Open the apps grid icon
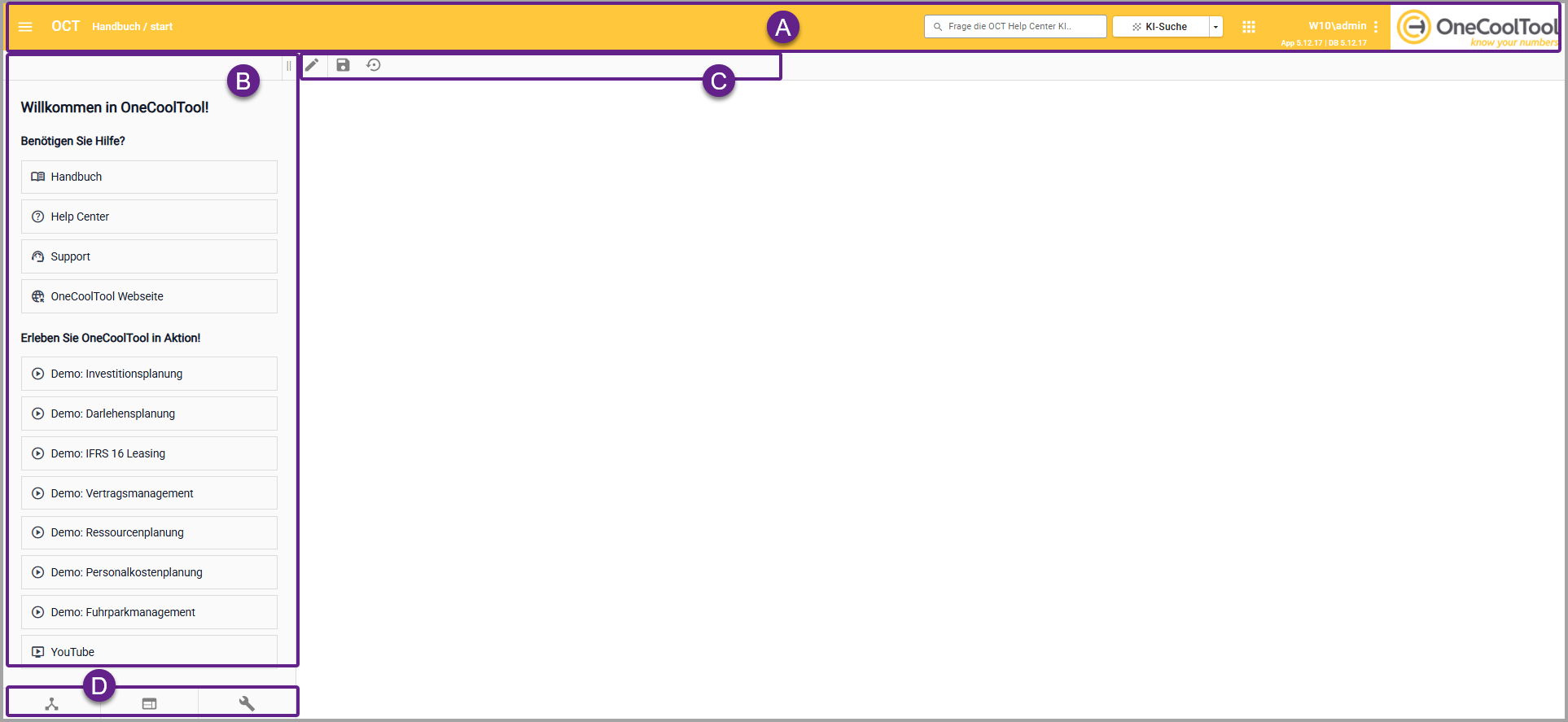The width and height of the screenshot is (1568, 722). point(1249,27)
